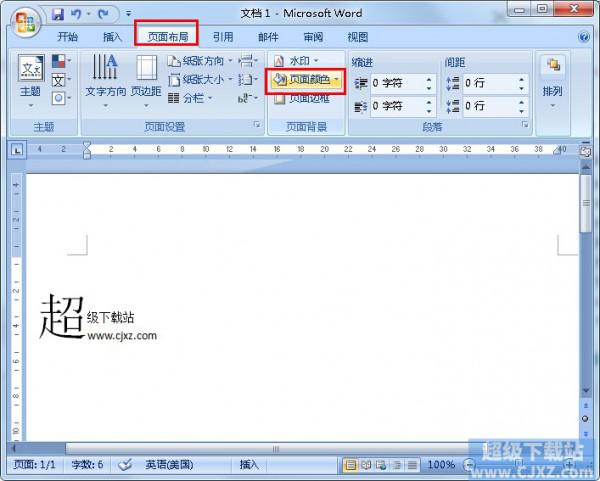Switch to Print Layout view

point(350,465)
